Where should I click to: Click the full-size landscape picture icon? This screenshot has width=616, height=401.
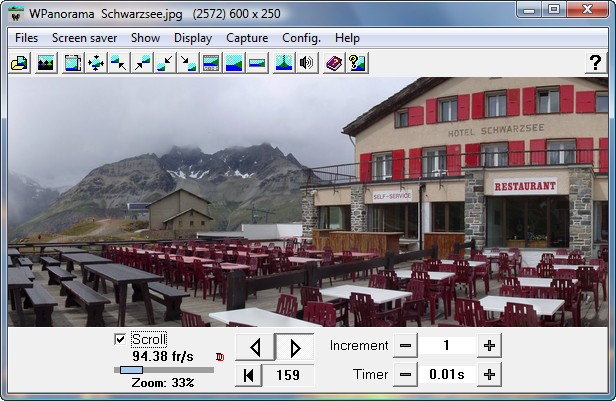(234, 62)
